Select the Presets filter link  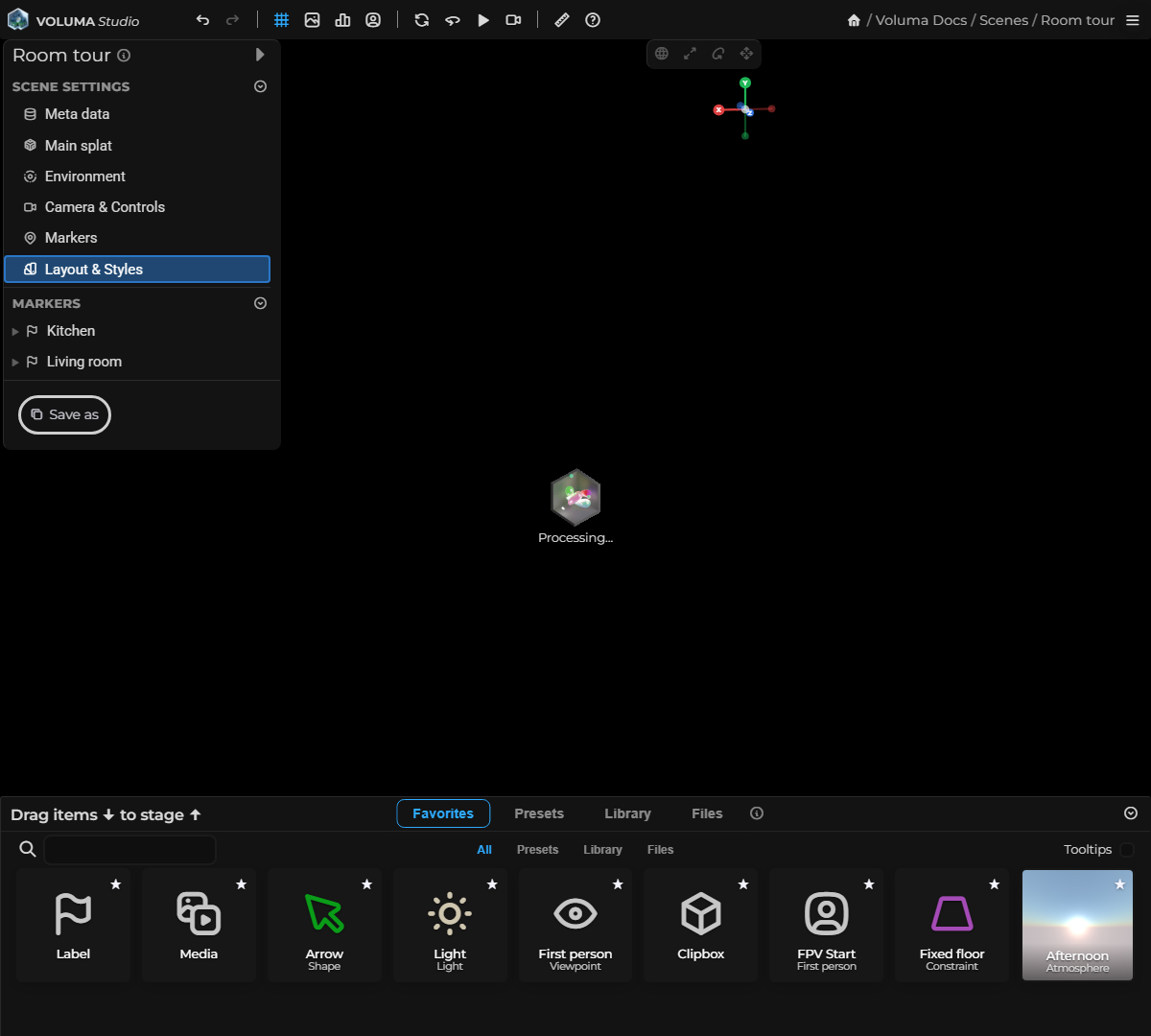537,850
